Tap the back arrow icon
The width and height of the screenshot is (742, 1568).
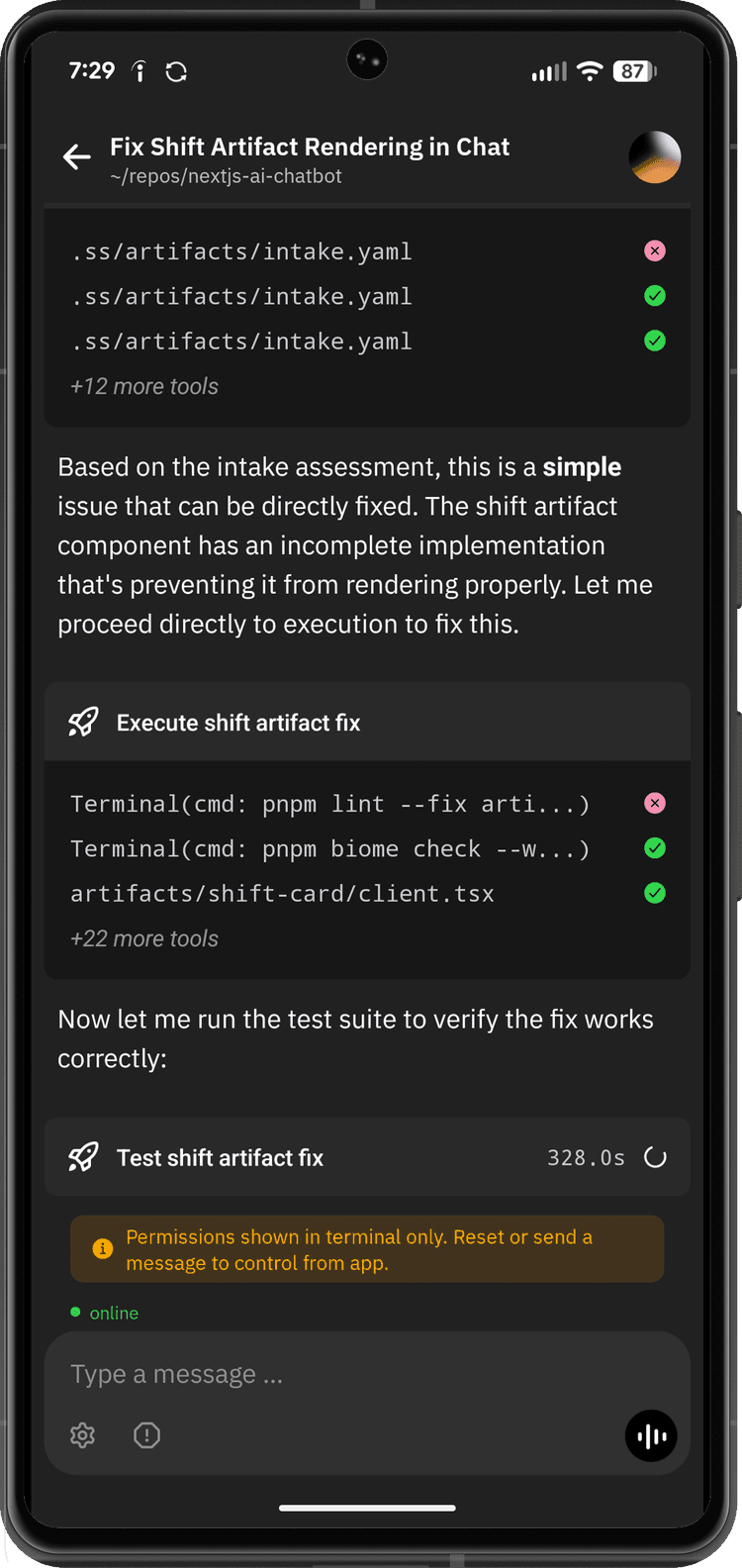click(77, 156)
